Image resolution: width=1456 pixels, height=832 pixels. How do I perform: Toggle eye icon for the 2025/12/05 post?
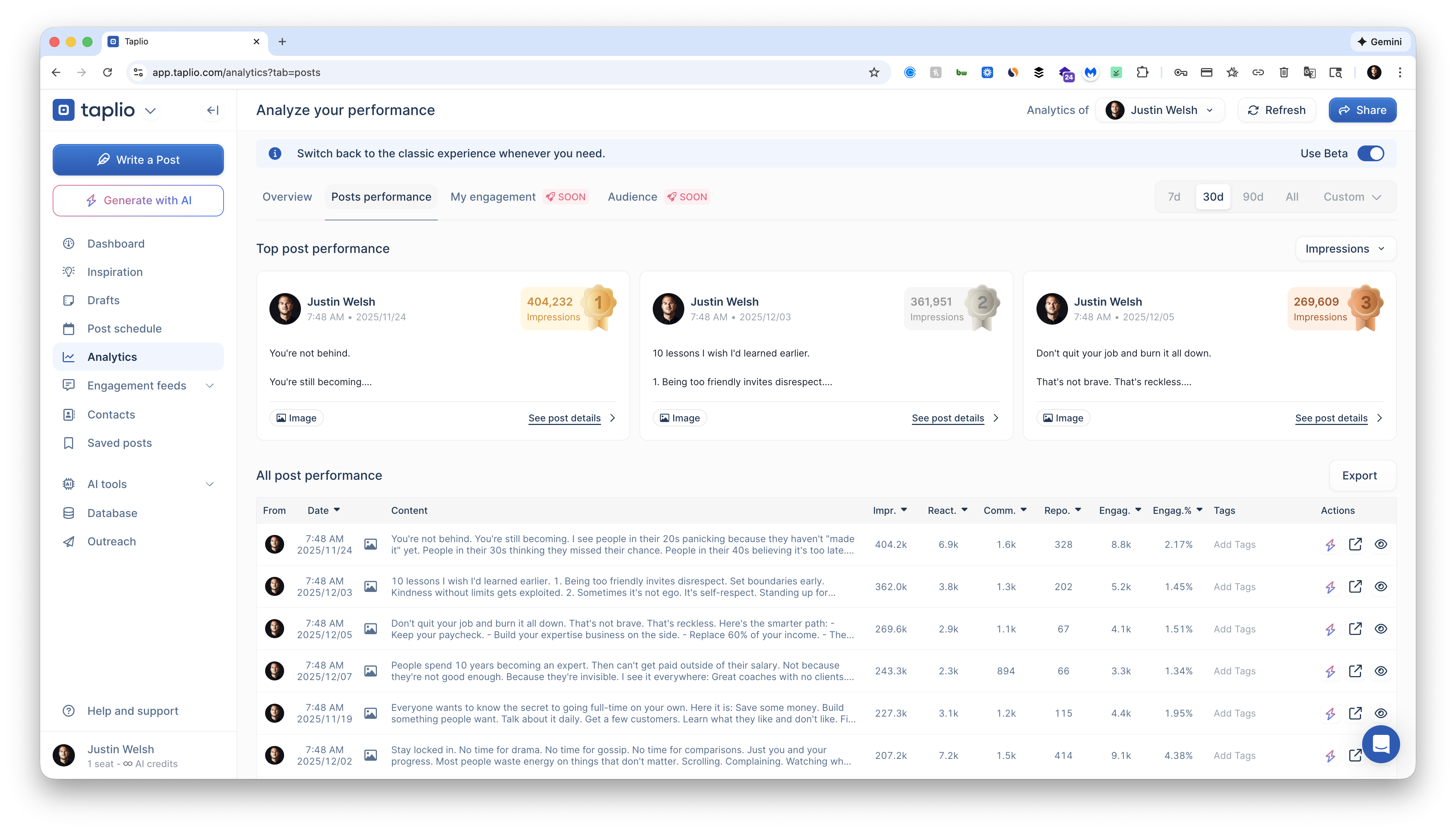pos(1380,629)
